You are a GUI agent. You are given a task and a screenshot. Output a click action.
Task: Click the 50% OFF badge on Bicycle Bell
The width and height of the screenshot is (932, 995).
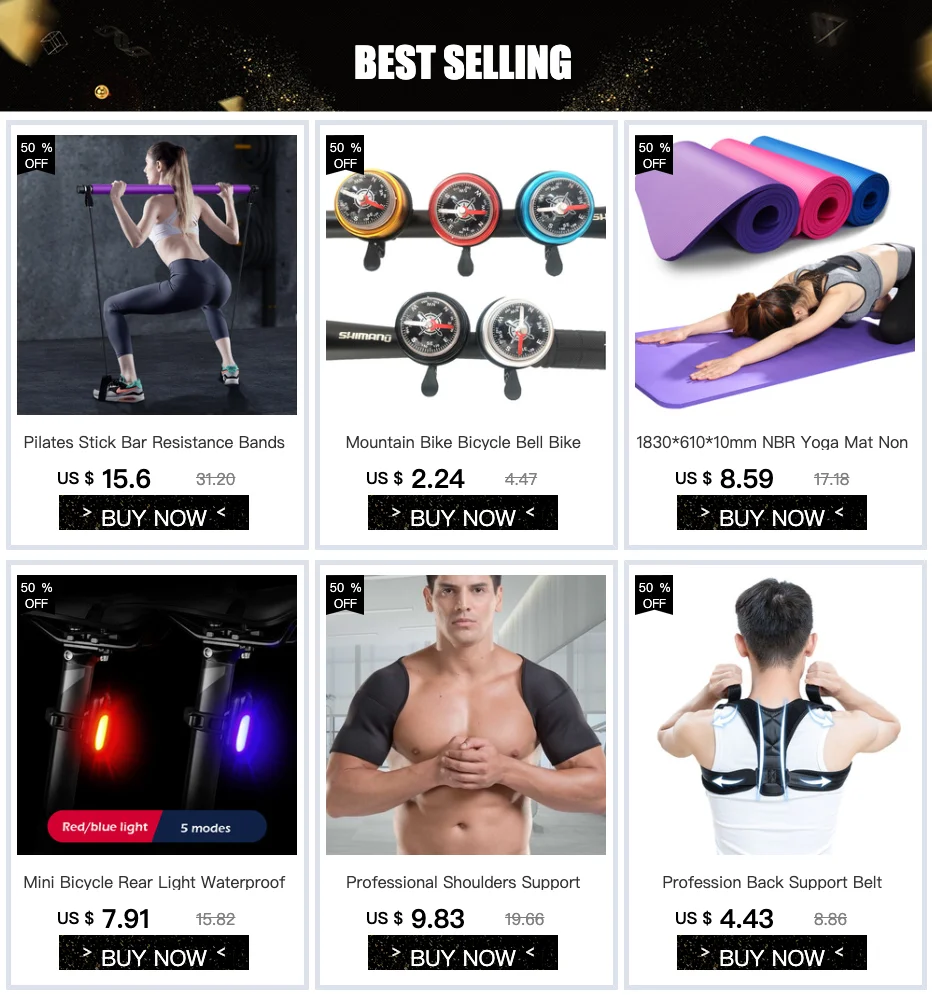(x=345, y=155)
